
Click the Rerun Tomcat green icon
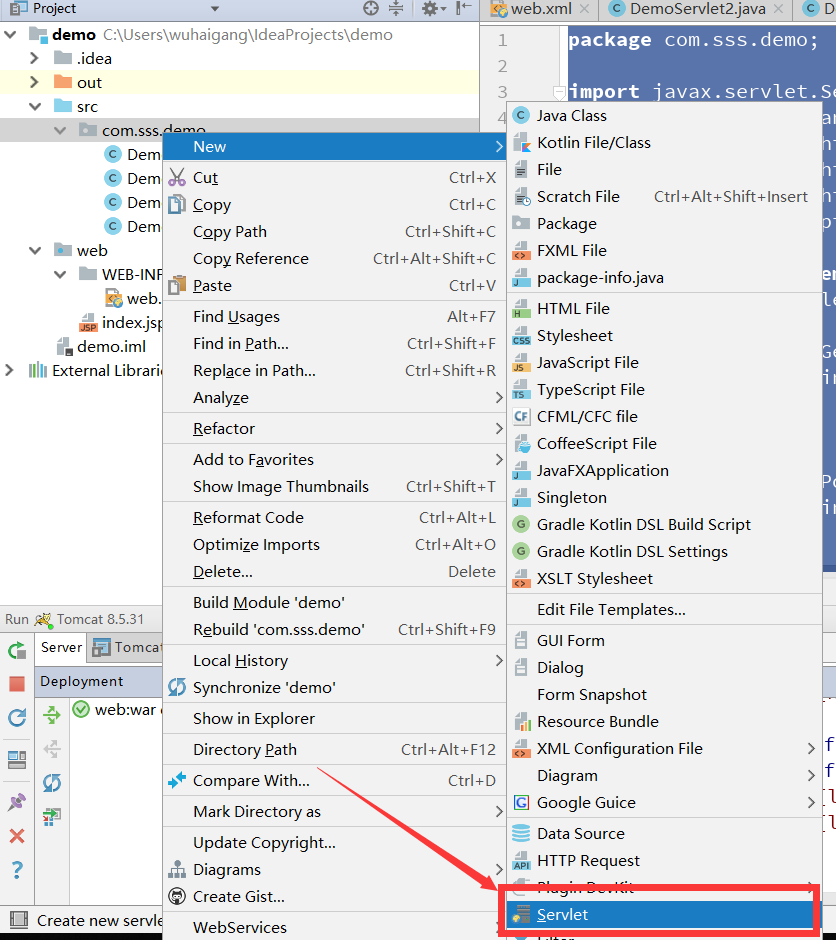pyautogui.click(x=17, y=650)
